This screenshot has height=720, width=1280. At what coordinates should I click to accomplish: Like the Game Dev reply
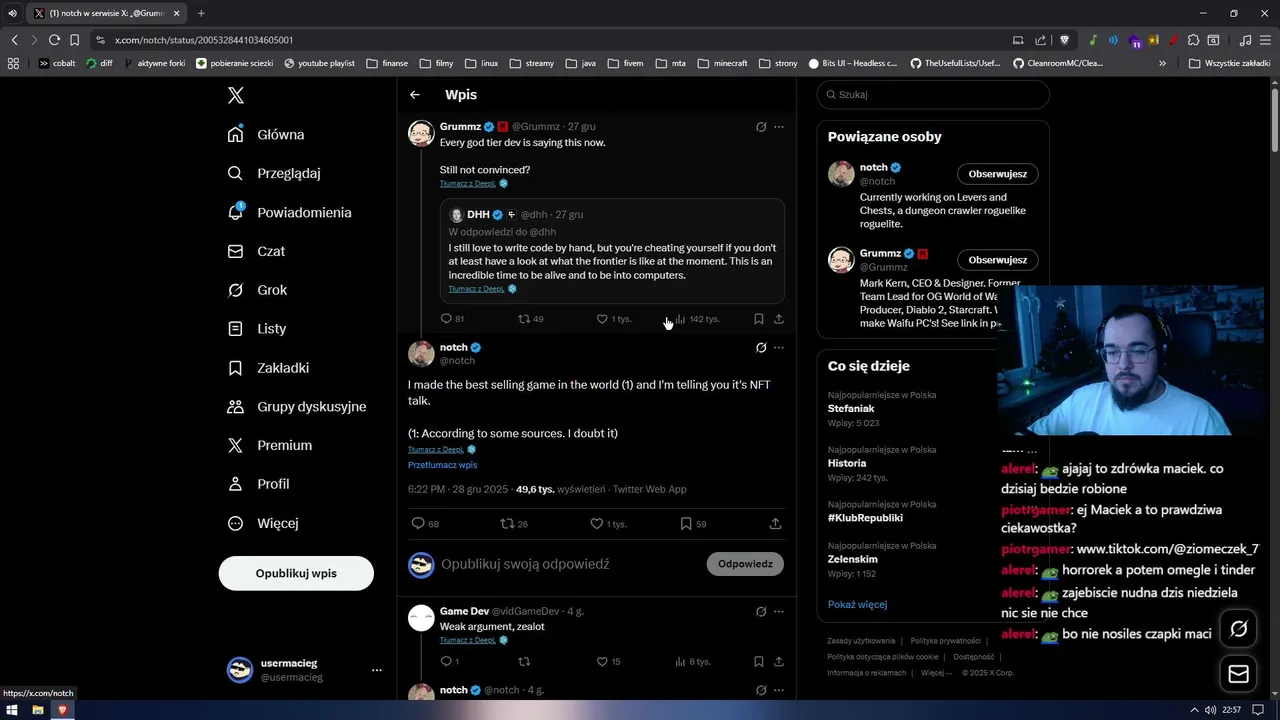[609, 662]
